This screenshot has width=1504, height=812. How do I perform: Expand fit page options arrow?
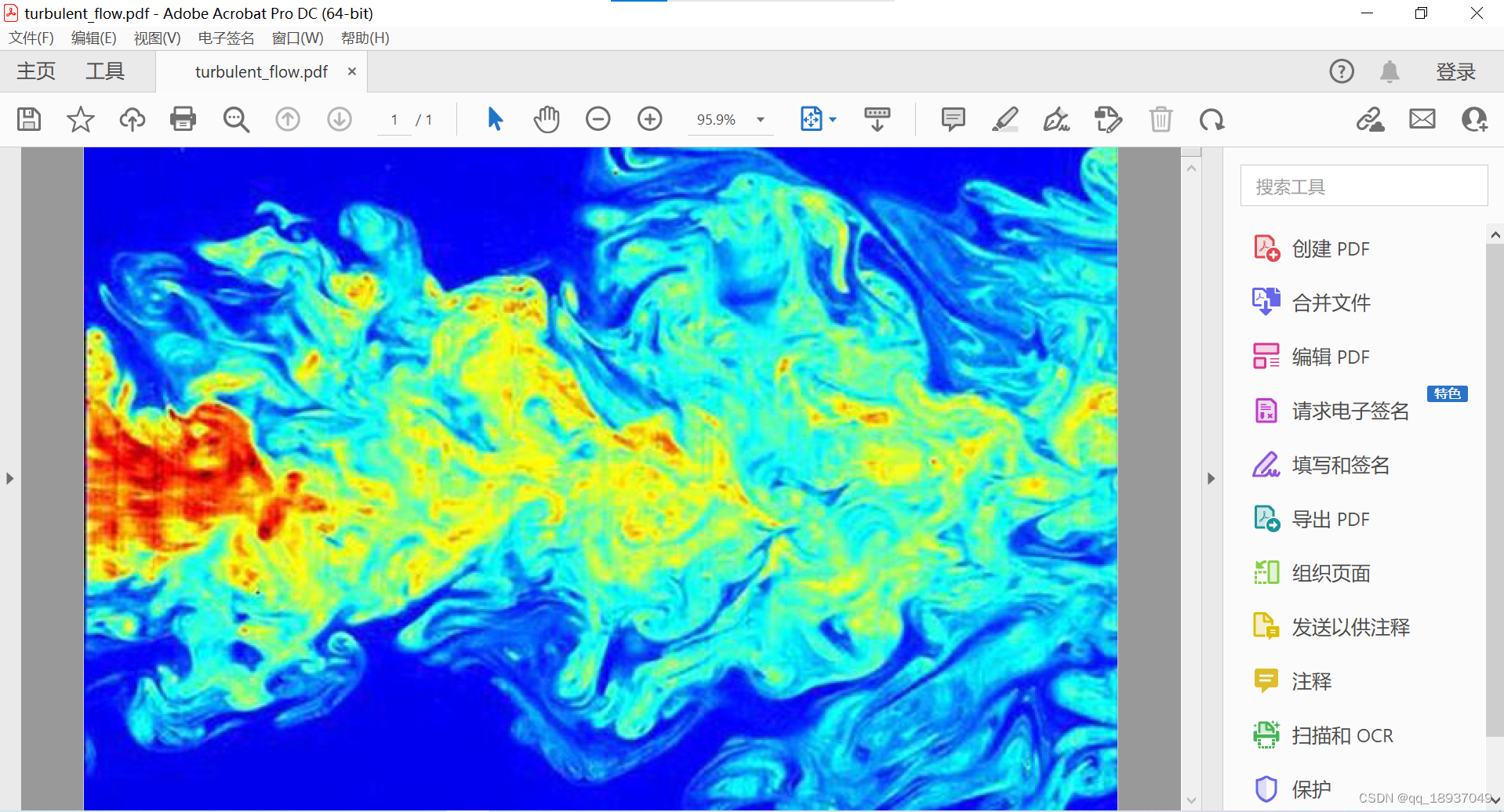tap(833, 120)
